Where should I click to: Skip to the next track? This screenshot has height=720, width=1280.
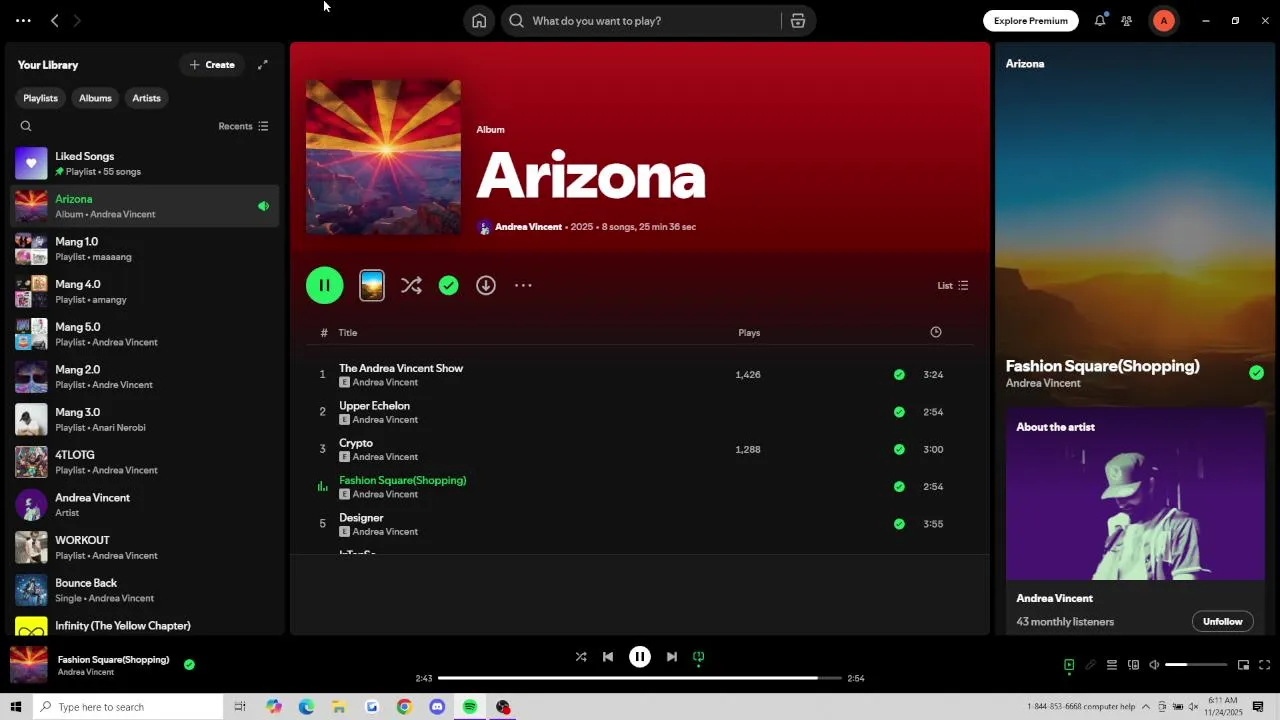(x=672, y=657)
